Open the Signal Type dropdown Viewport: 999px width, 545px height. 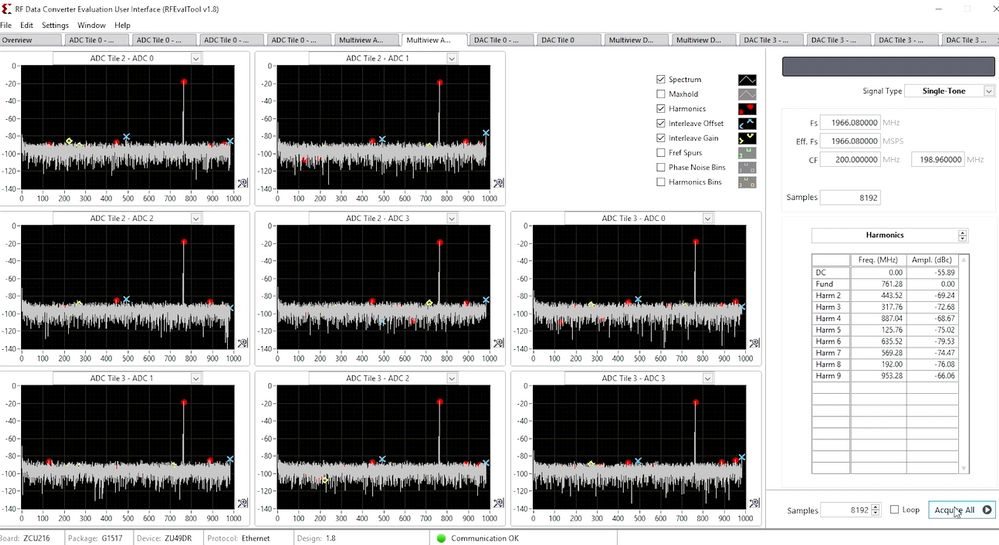pos(988,91)
